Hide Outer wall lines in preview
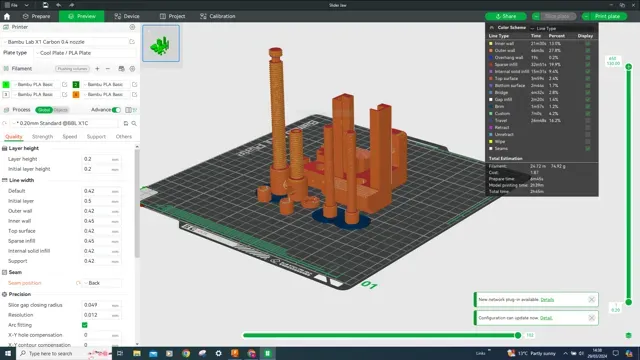This screenshot has width=640, height=360. pos(588,51)
